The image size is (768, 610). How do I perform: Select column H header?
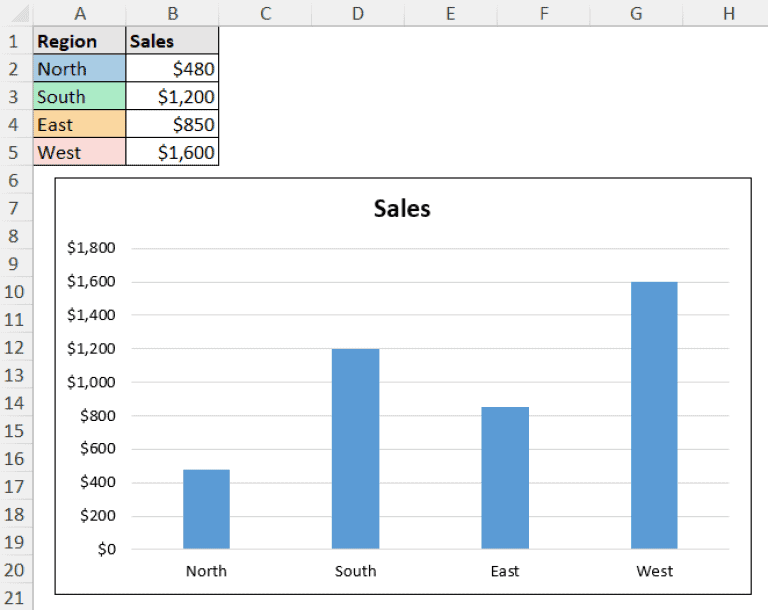point(727,13)
